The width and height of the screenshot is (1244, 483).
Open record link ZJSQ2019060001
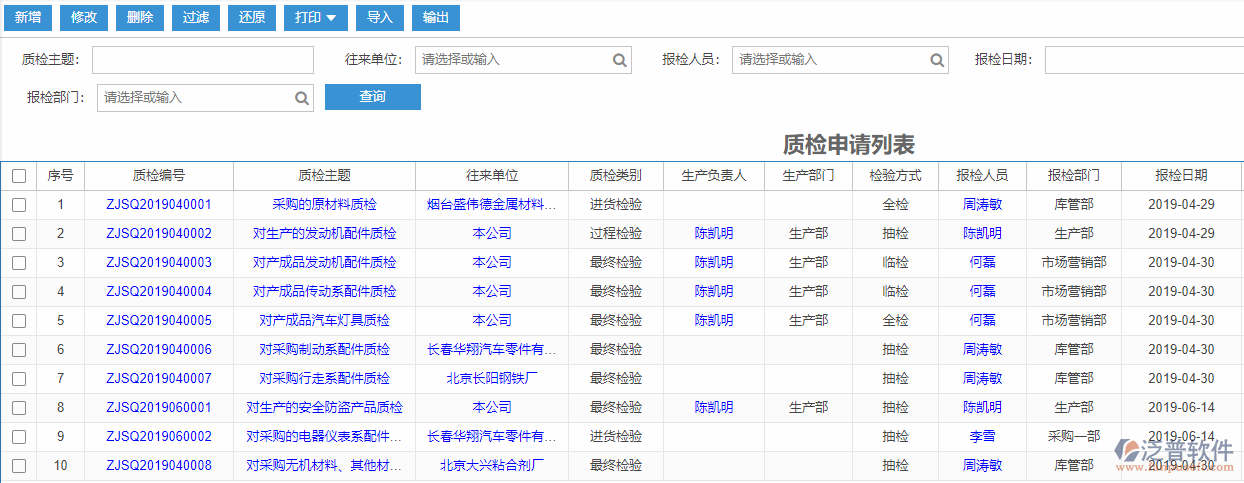point(159,408)
